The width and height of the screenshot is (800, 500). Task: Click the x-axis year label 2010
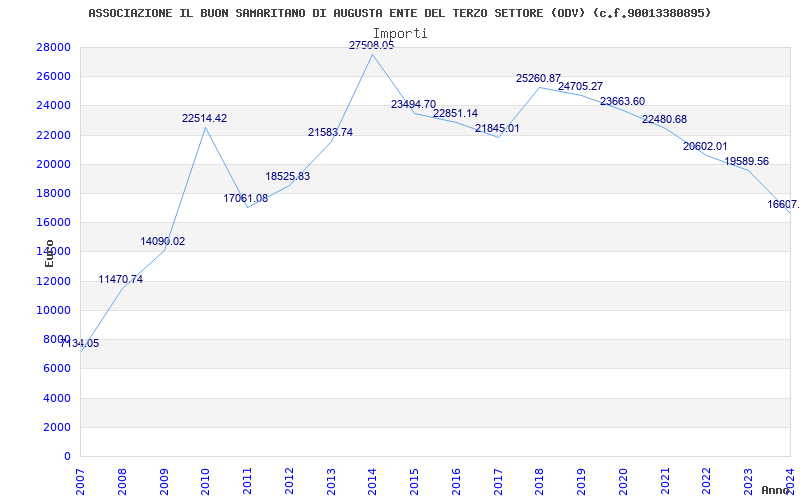206,482
